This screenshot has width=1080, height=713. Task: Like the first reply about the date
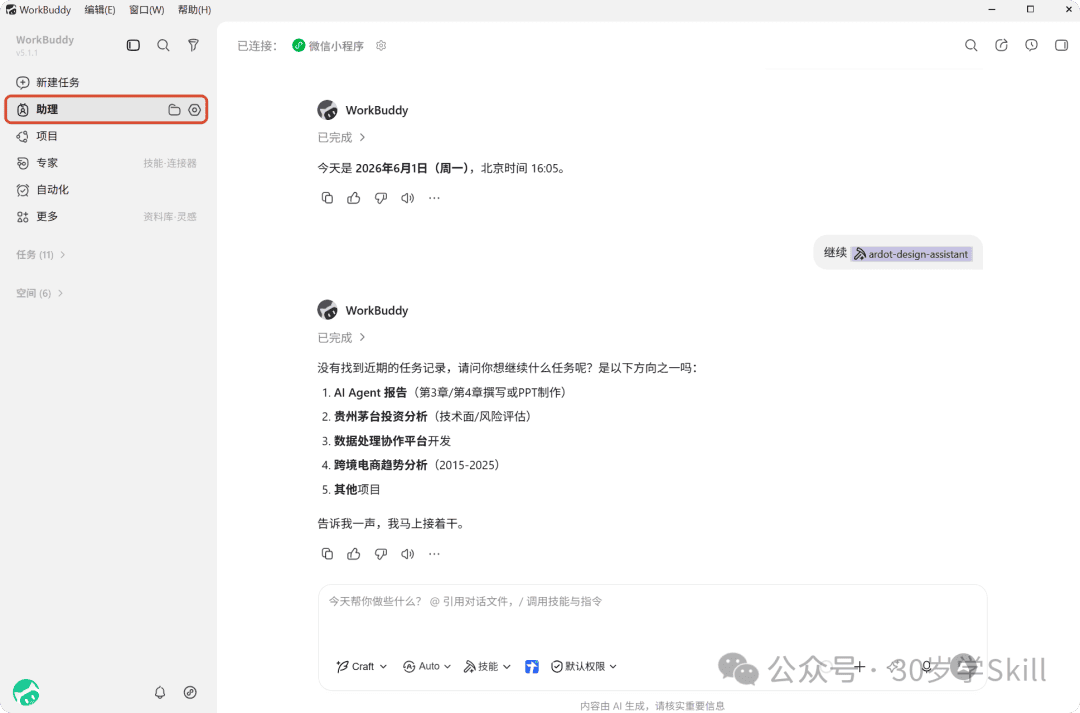(354, 198)
